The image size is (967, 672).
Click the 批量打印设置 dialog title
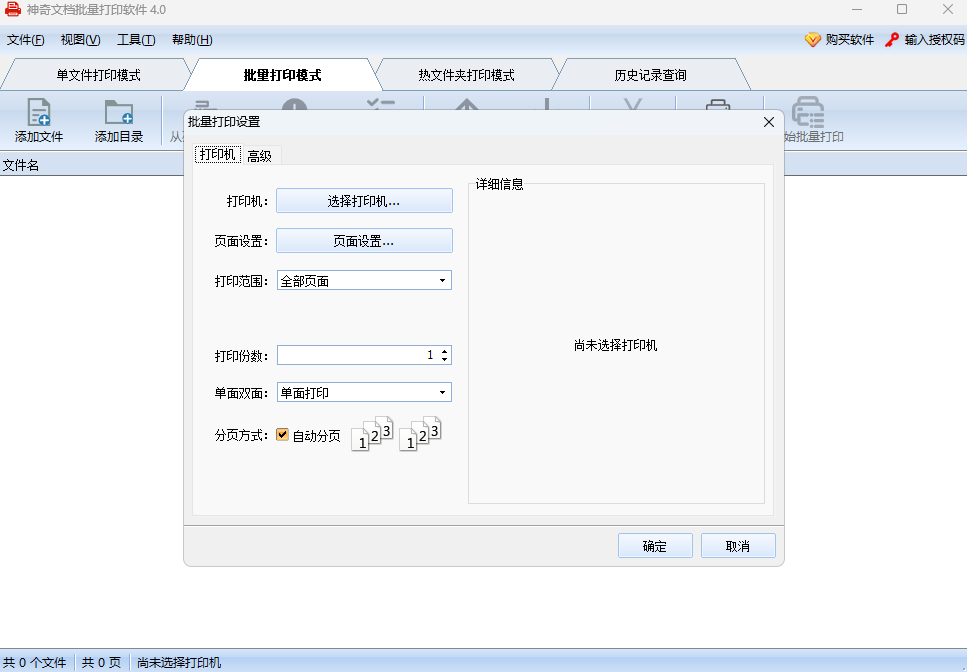(x=224, y=122)
